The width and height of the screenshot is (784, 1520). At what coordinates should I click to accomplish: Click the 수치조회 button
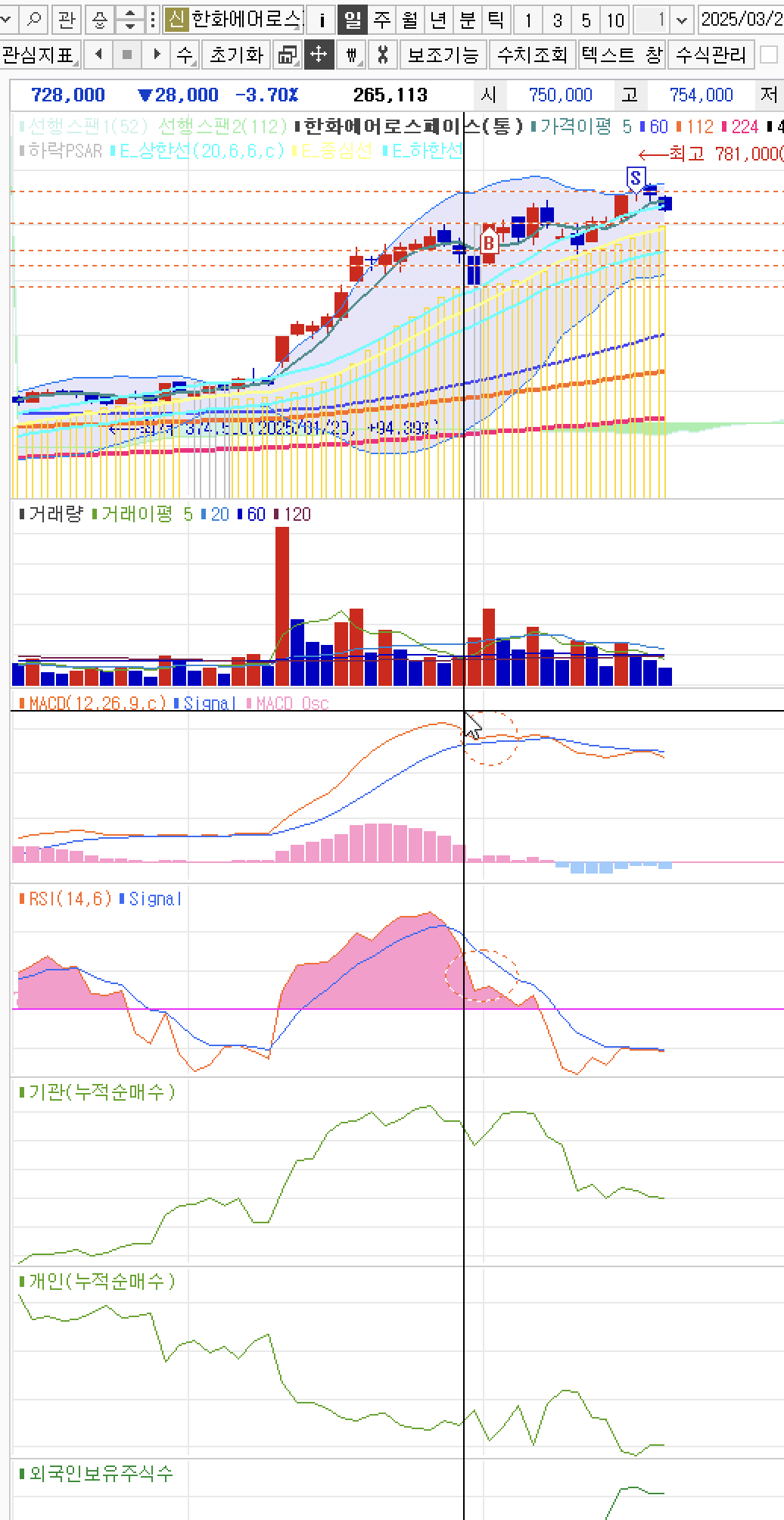click(532, 55)
